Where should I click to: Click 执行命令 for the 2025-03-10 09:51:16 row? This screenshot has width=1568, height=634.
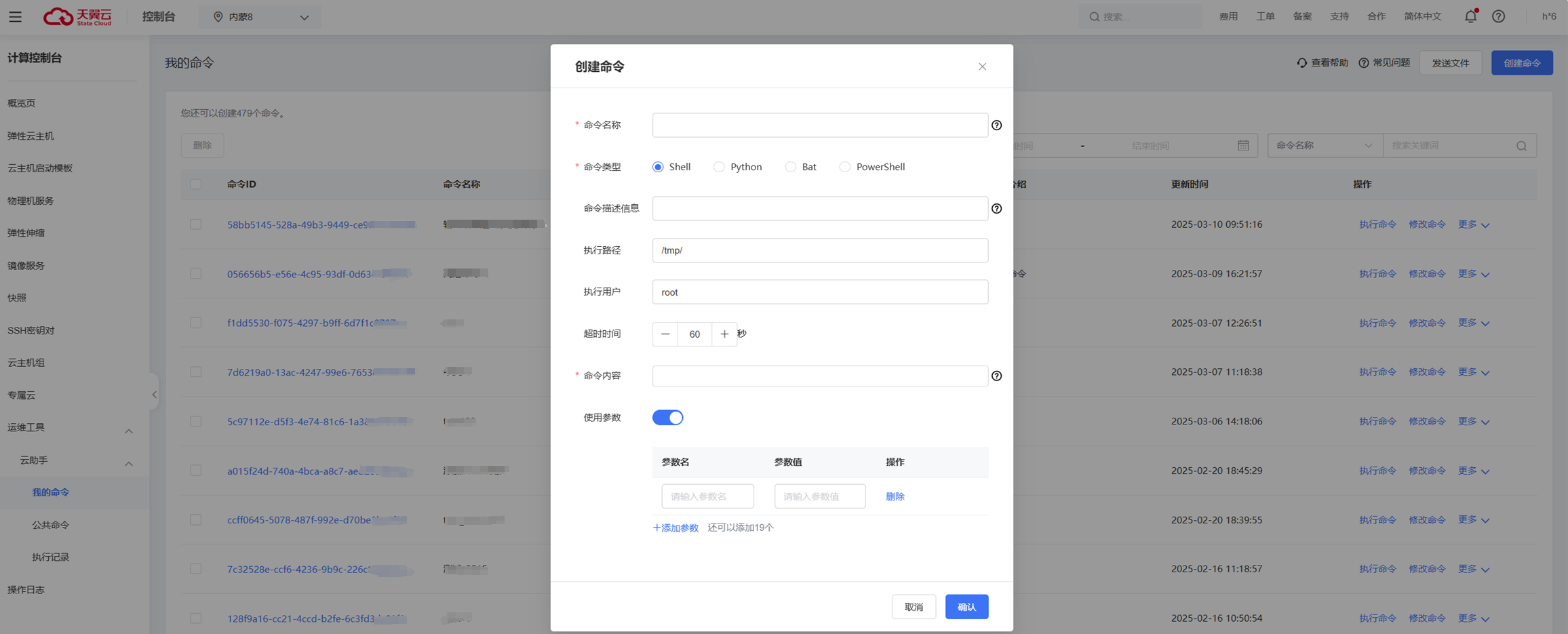coord(1377,224)
